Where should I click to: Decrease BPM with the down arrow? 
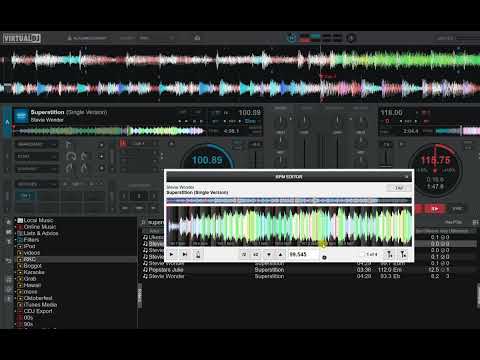pyautogui.click(x=269, y=254)
